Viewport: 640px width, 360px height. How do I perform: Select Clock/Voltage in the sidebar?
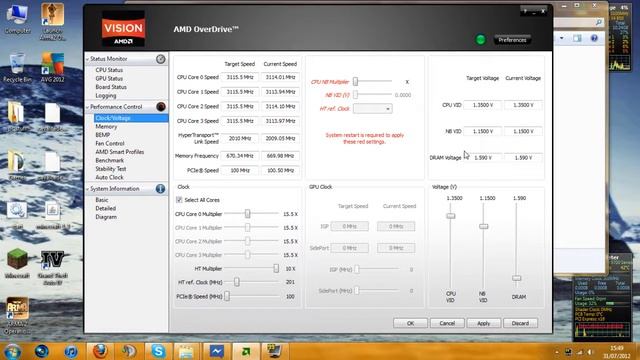[131, 118]
